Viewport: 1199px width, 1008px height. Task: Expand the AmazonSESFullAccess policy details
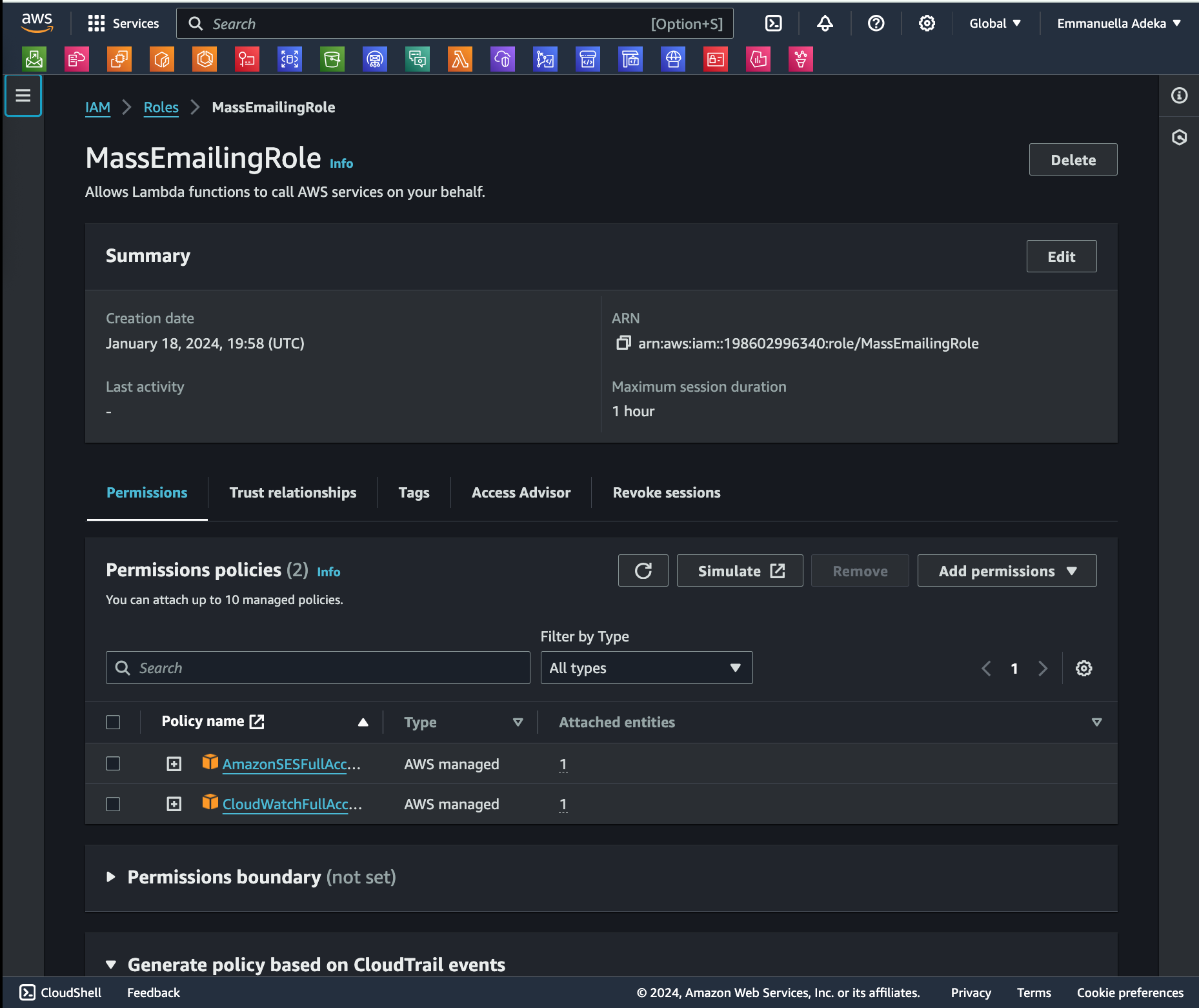(x=174, y=763)
